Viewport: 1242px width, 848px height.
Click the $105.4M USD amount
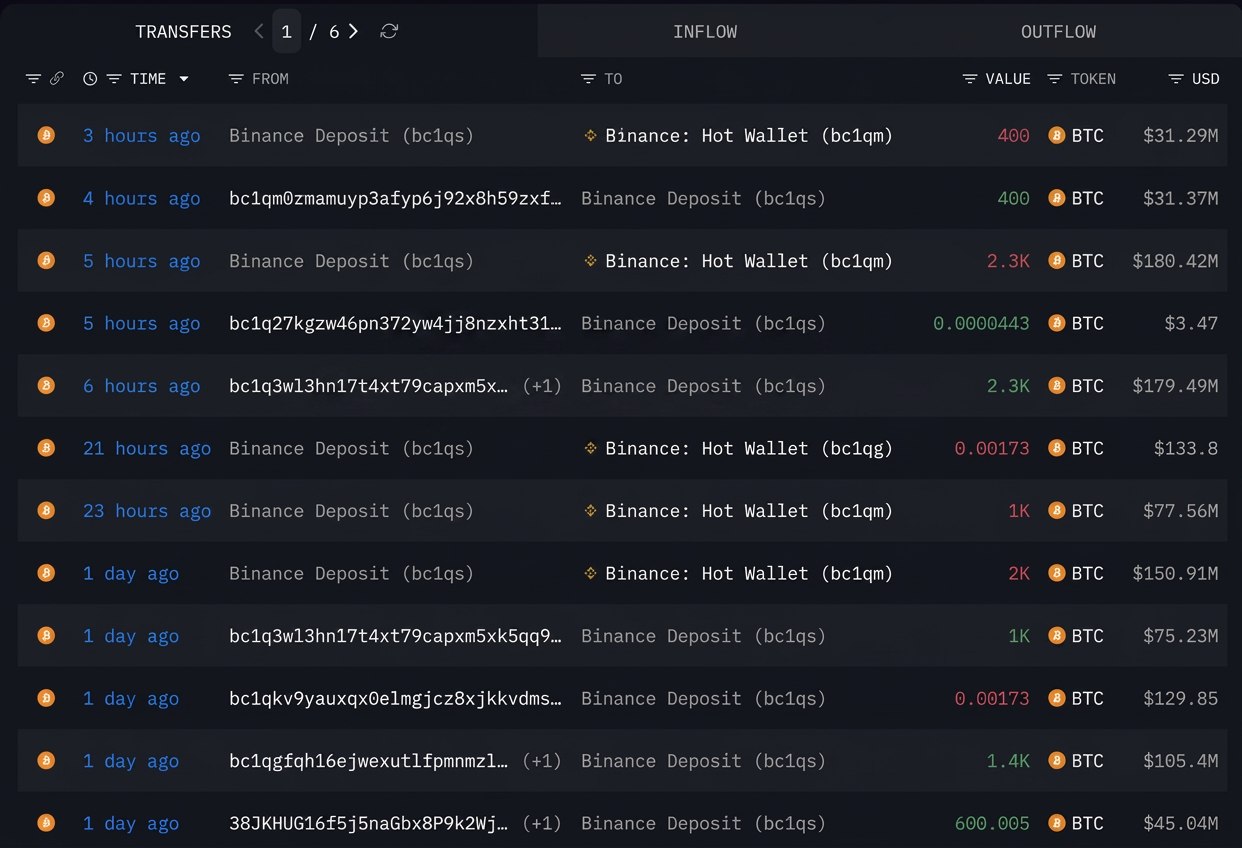[x=1181, y=761]
